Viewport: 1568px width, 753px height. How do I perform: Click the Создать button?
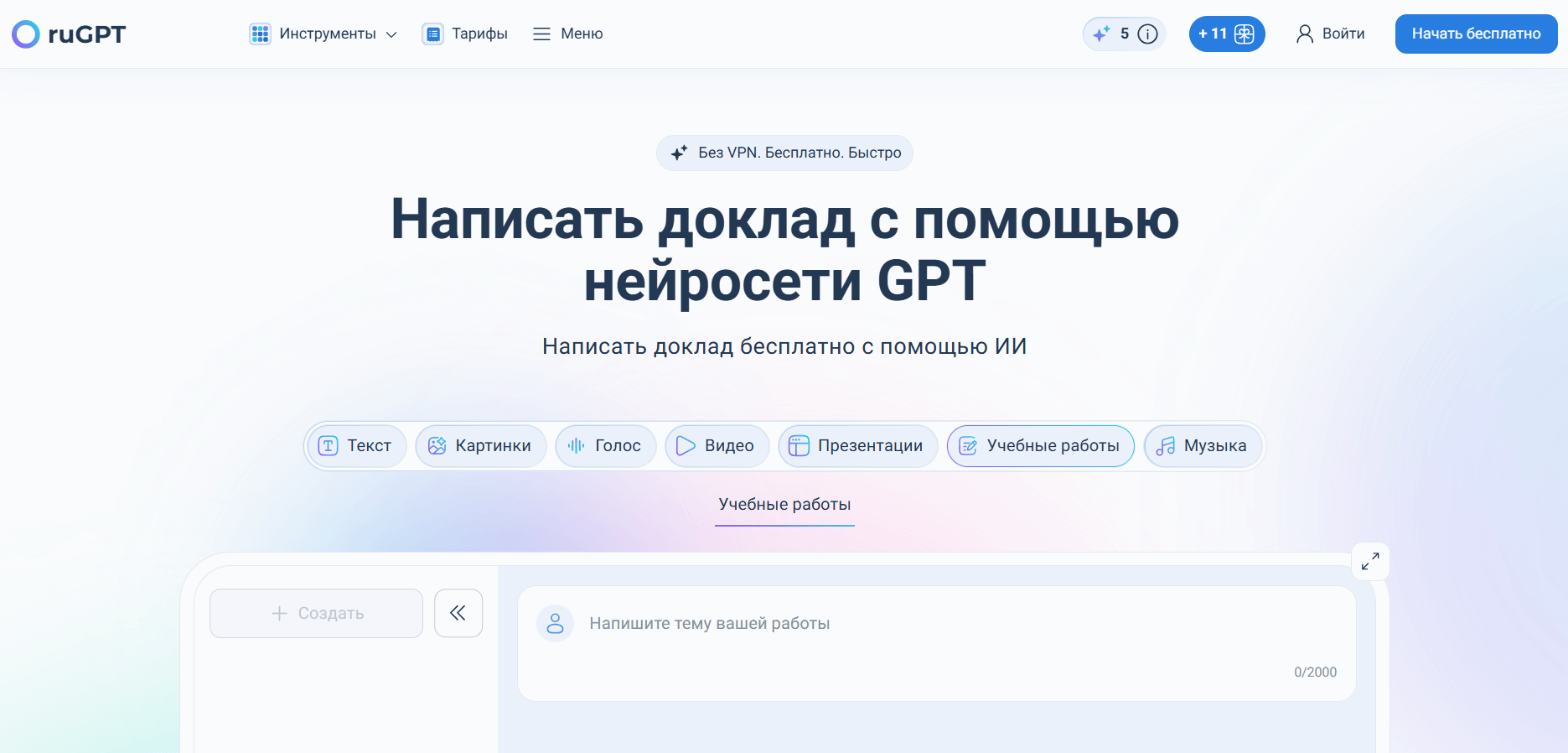pos(317,614)
